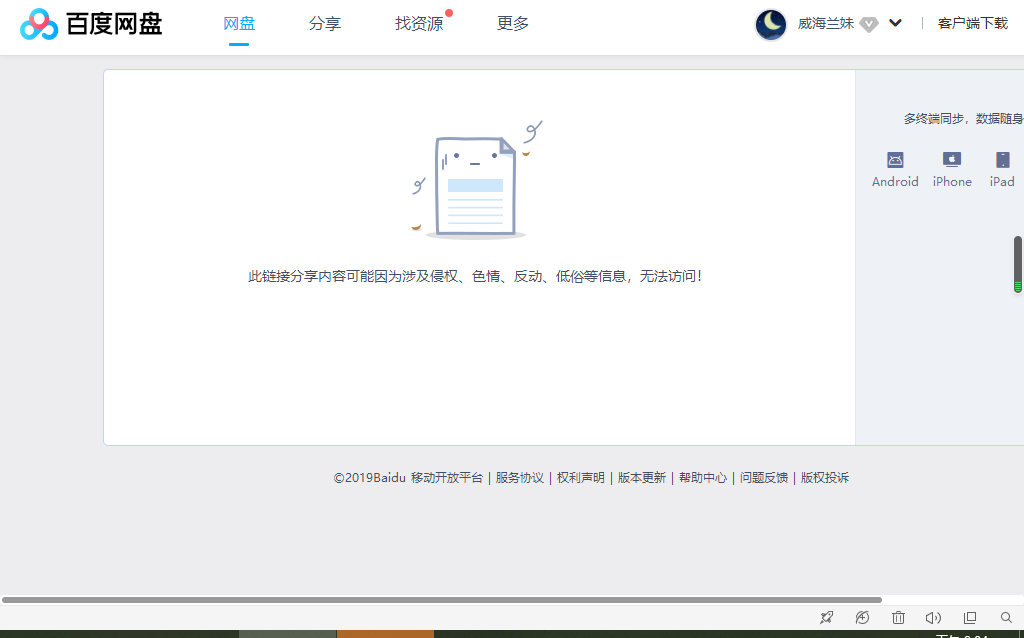Click the user avatar with moon image
Screen dimensions: 1024x638
[x=770, y=24]
